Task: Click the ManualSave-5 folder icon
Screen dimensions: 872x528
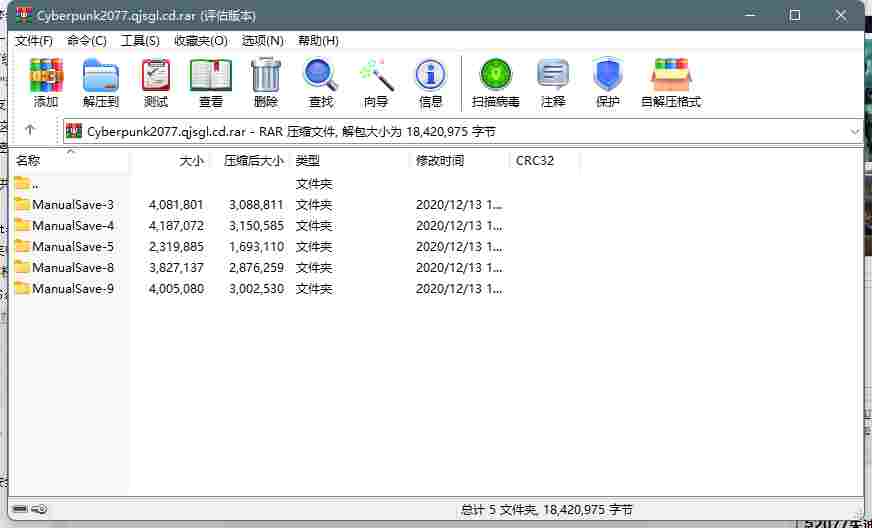Action: pos(22,246)
